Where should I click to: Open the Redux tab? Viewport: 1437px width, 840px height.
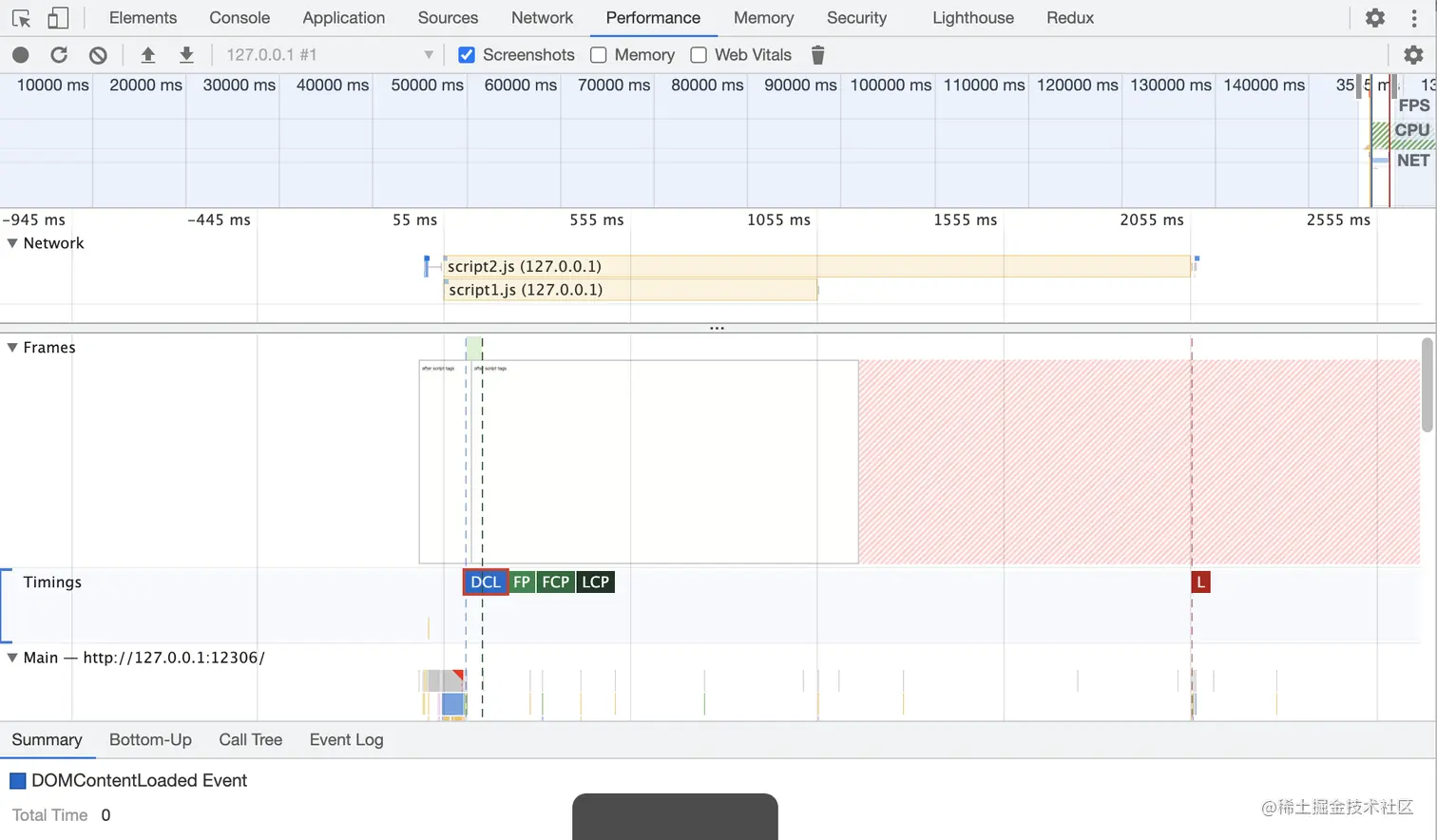click(1070, 18)
